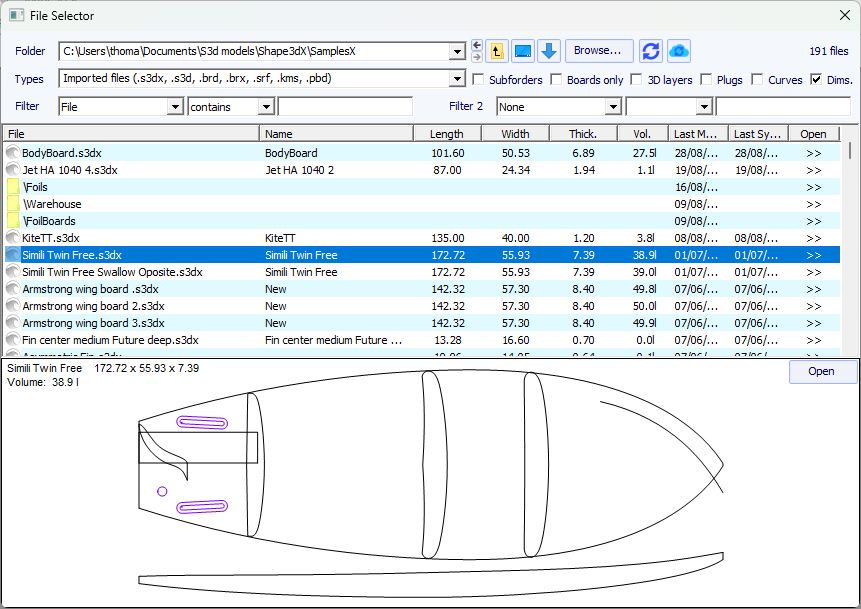This screenshot has width=861, height=609.
Task: Click the BodyBoard.s3dx file icon
Action: (x=13, y=153)
